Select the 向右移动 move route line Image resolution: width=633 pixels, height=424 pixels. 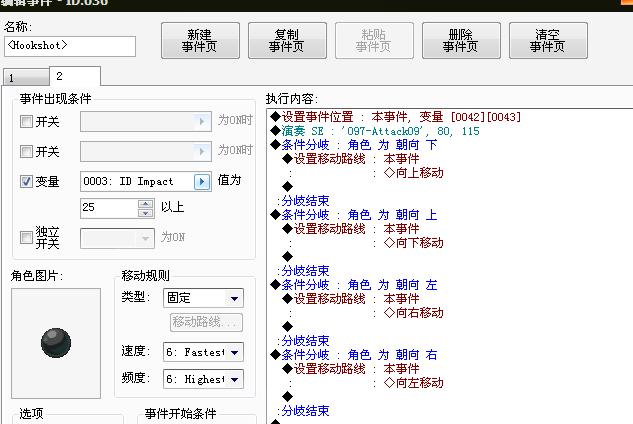click(414, 313)
